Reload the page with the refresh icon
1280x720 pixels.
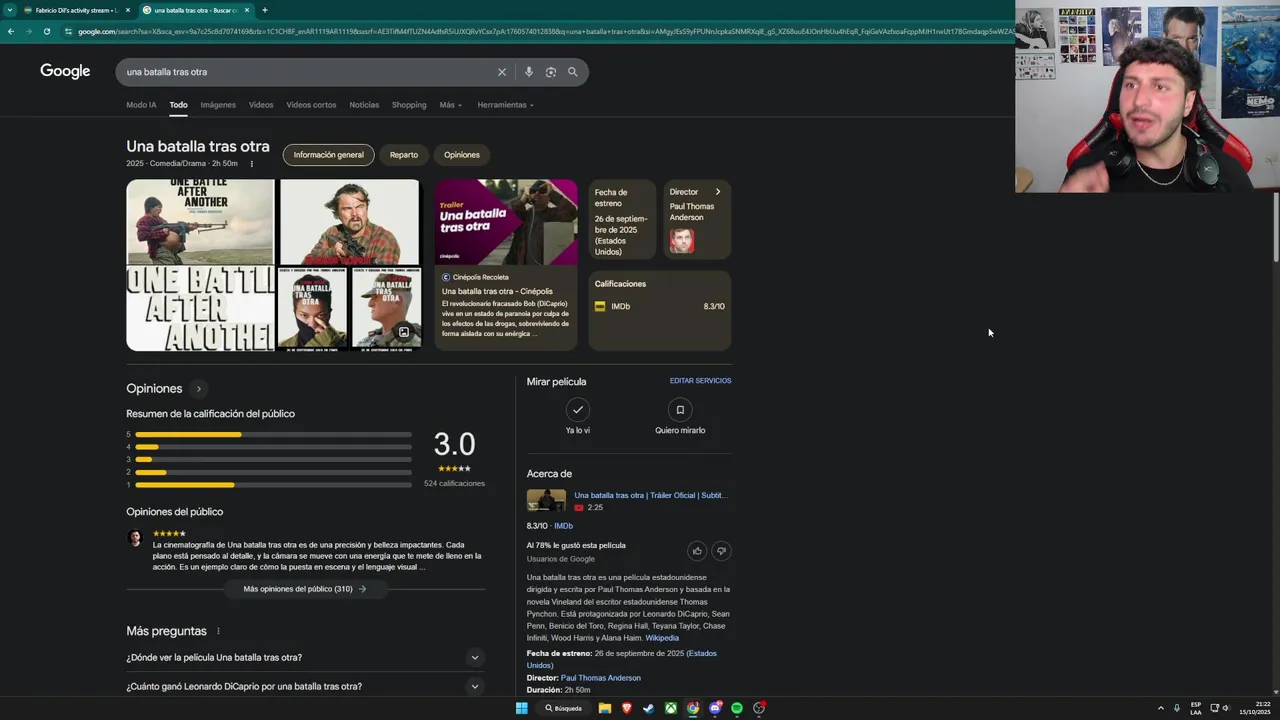point(47,31)
